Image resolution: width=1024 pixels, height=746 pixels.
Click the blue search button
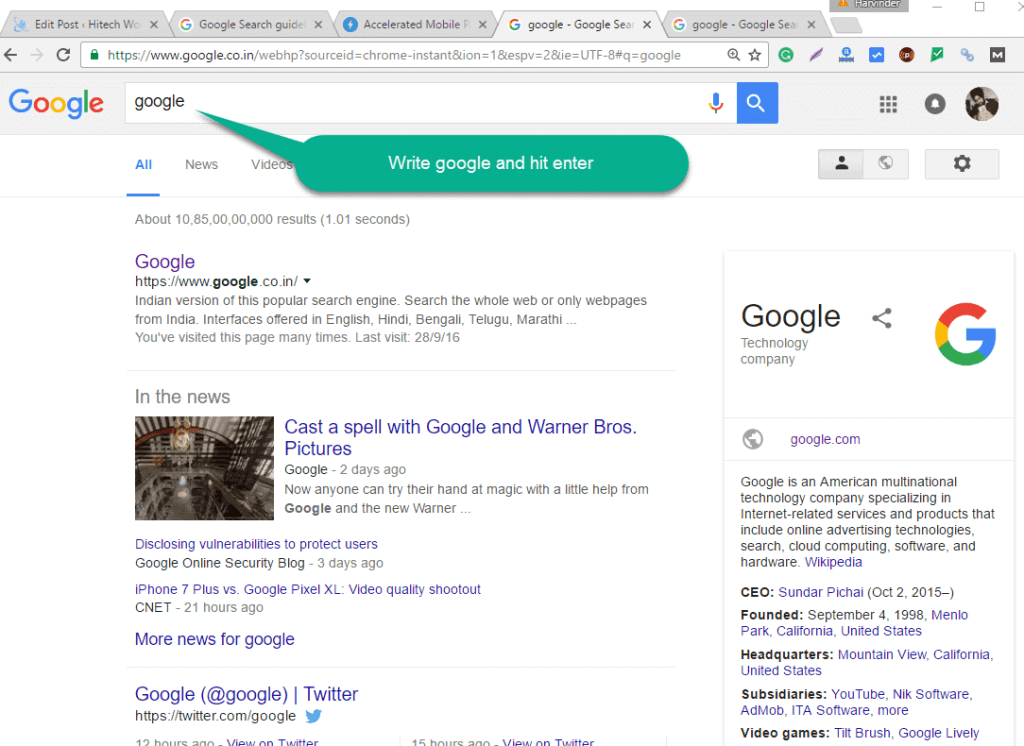click(757, 103)
